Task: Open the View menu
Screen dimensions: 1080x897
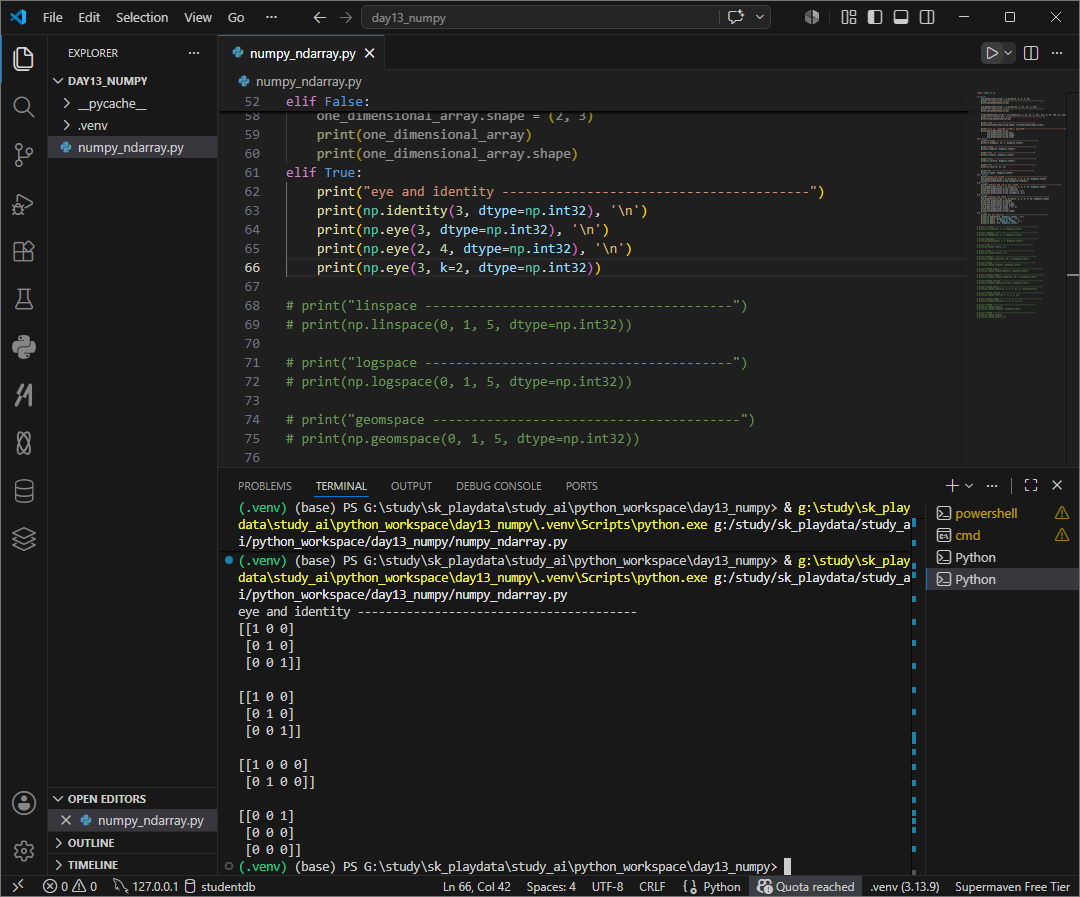Action: 198,17
